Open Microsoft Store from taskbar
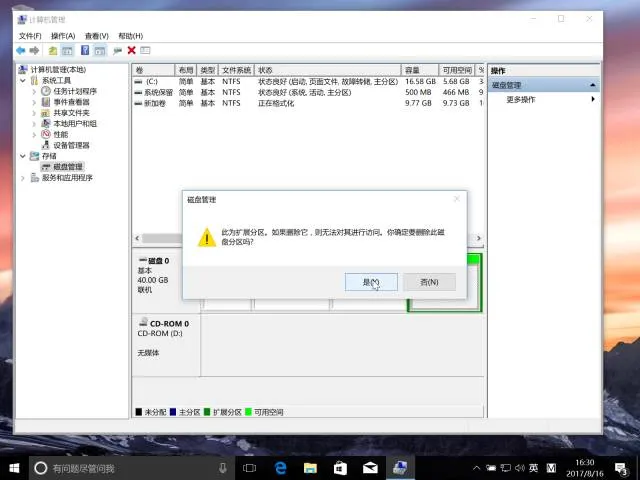Viewport: 640px width, 480px height. [340, 468]
